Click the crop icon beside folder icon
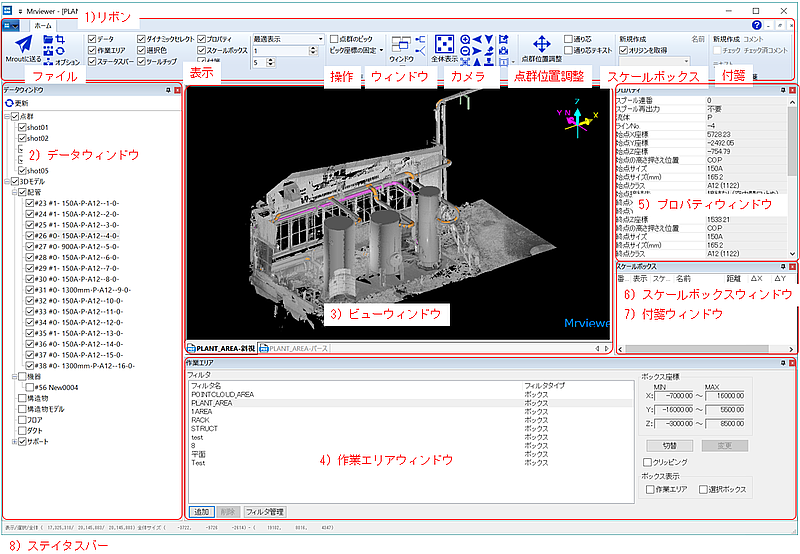The height and width of the screenshot is (554, 800). click(60, 39)
